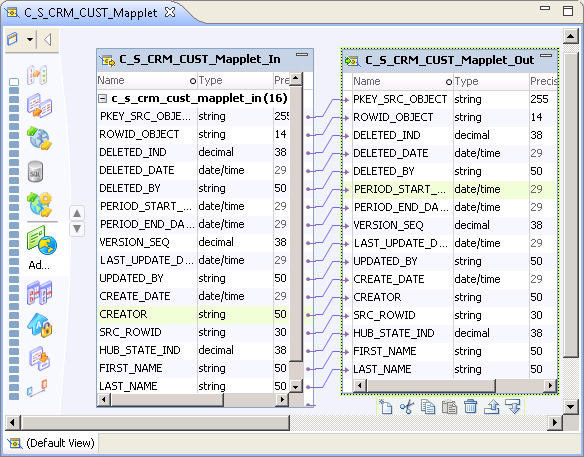The width and height of the screenshot is (584, 457).
Task: Click the editor canvas scroll down arrow
Action: tap(571, 407)
